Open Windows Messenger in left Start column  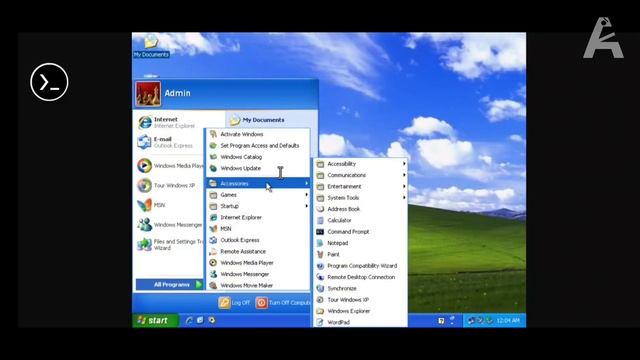tap(170, 224)
